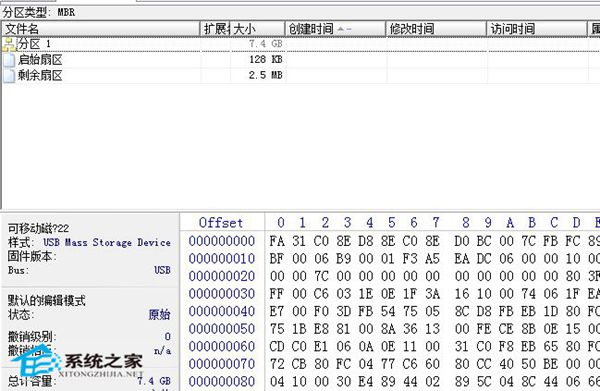Select byte 1B in row 000000050
The image size is (600, 391).
point(299,329)
